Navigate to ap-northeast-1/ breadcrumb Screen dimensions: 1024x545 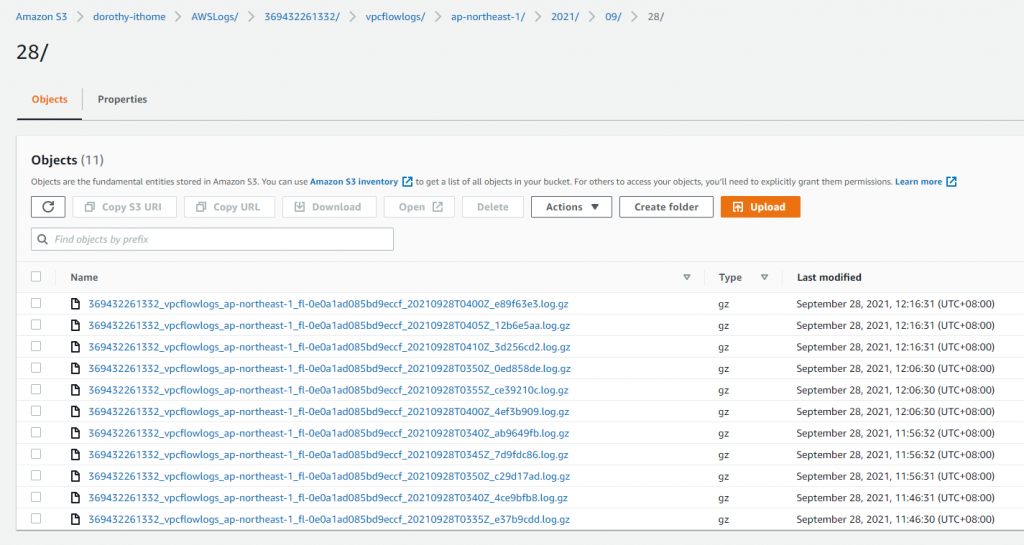488,17
